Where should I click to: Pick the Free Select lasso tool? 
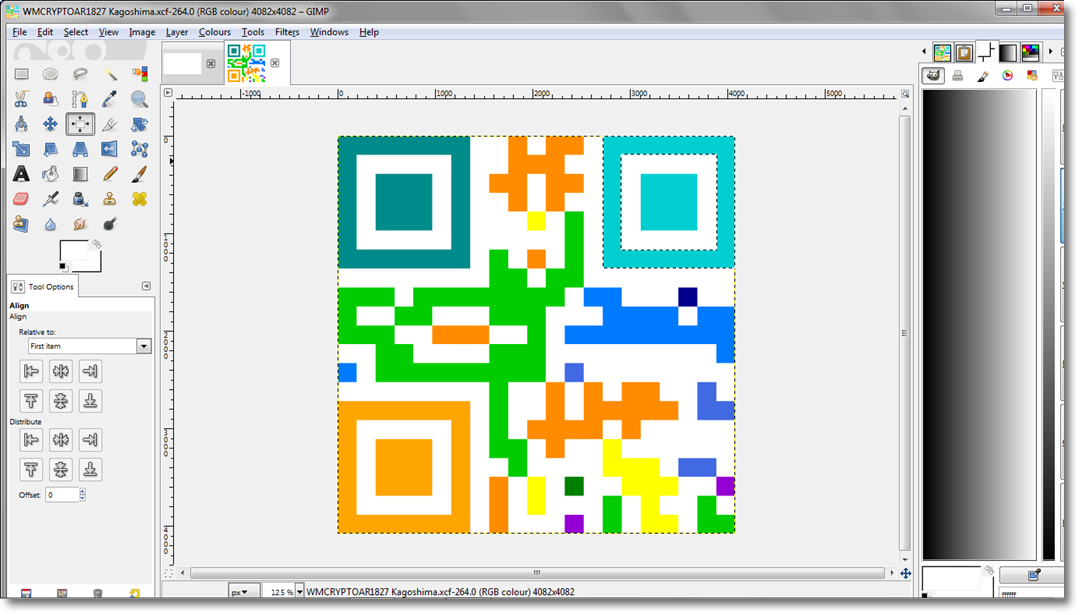[80, 74]
